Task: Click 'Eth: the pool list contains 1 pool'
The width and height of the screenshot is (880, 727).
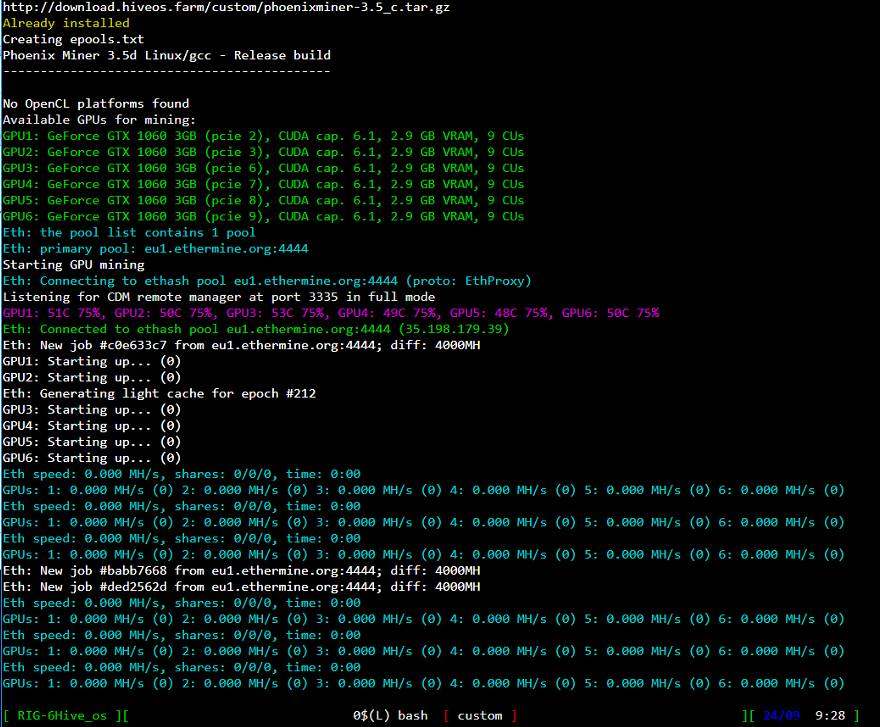Action: click(129, 233)
